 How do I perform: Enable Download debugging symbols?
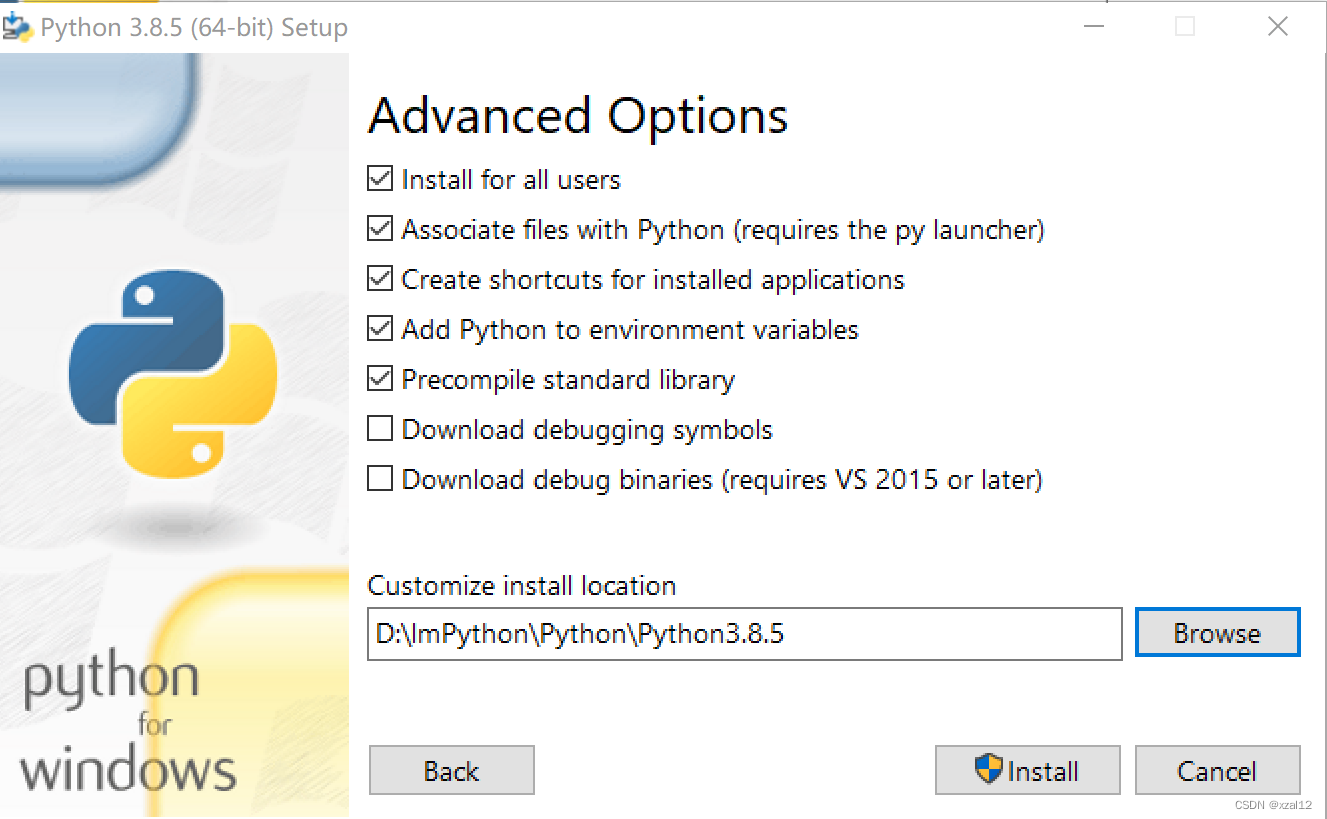(380, 428)
